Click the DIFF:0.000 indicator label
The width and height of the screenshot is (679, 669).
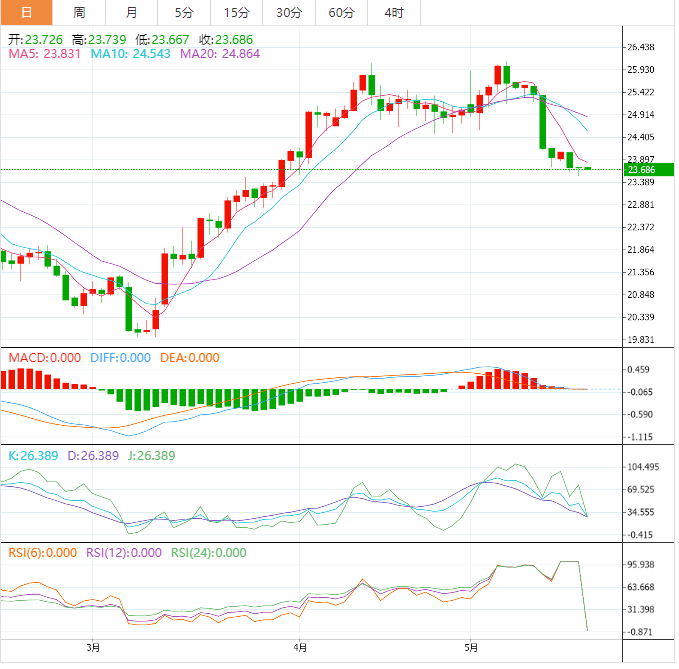[120, 358]
